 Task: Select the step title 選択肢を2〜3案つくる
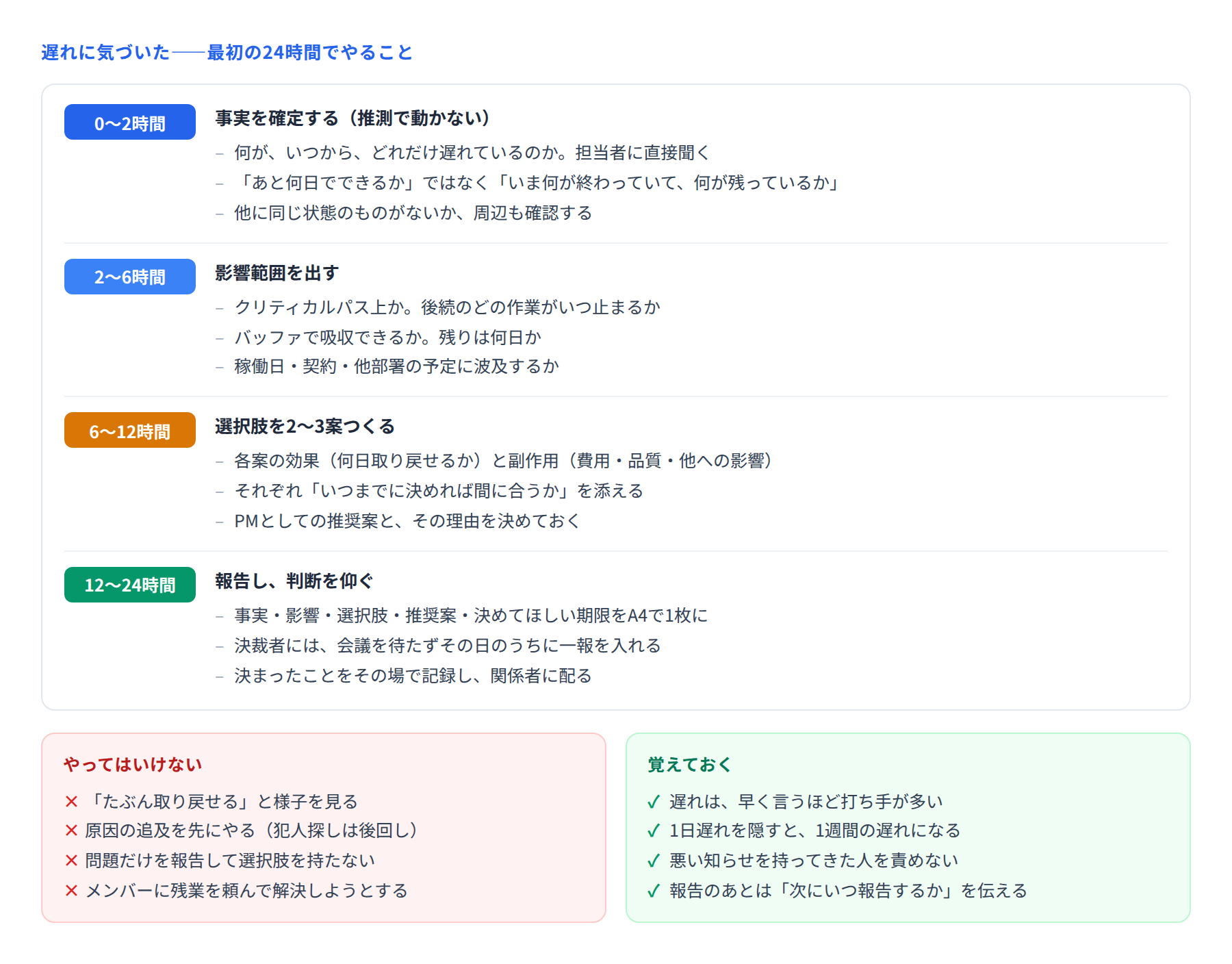[305, 427]
